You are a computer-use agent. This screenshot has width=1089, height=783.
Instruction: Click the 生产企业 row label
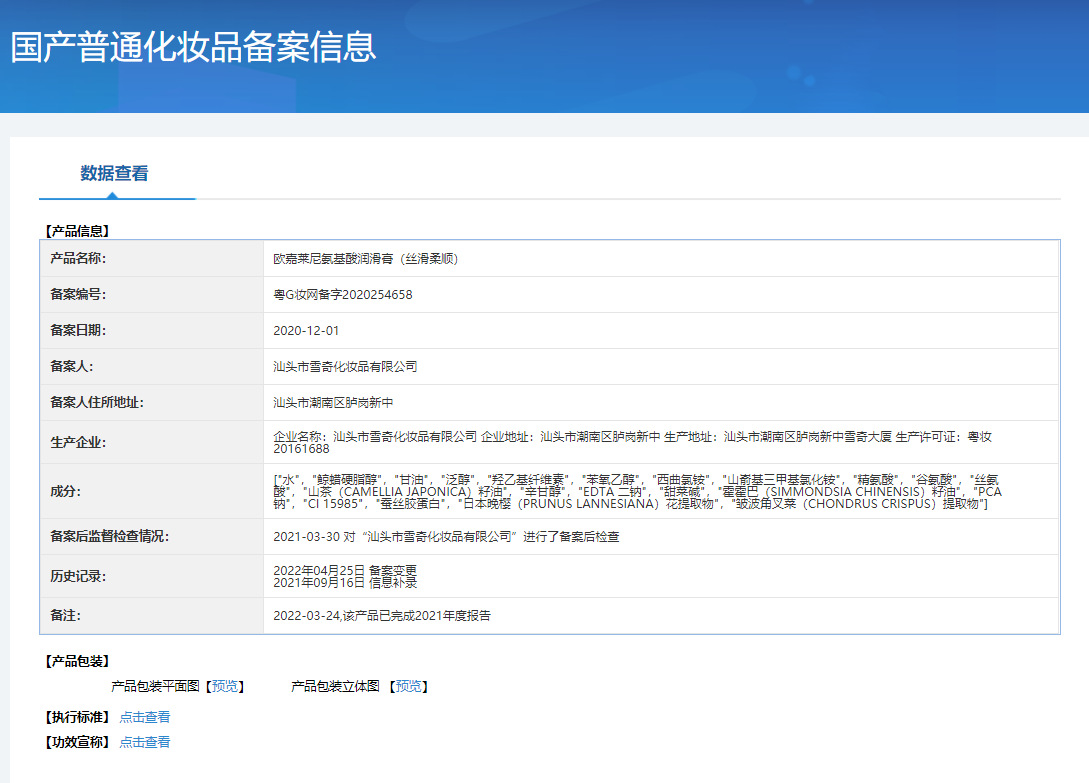[78, 443]
